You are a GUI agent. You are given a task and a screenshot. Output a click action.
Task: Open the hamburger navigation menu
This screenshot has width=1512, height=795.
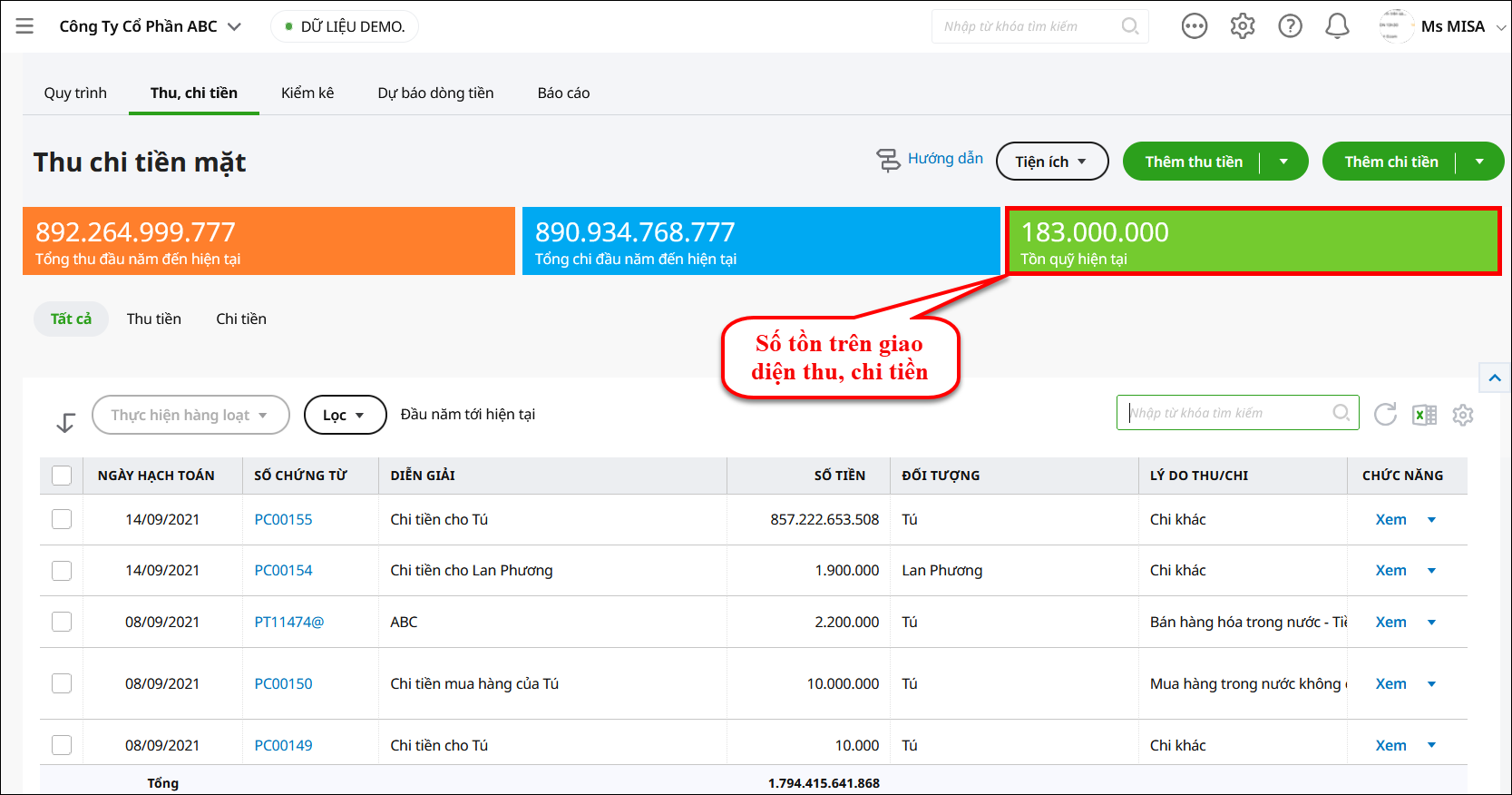pos(24,26)
